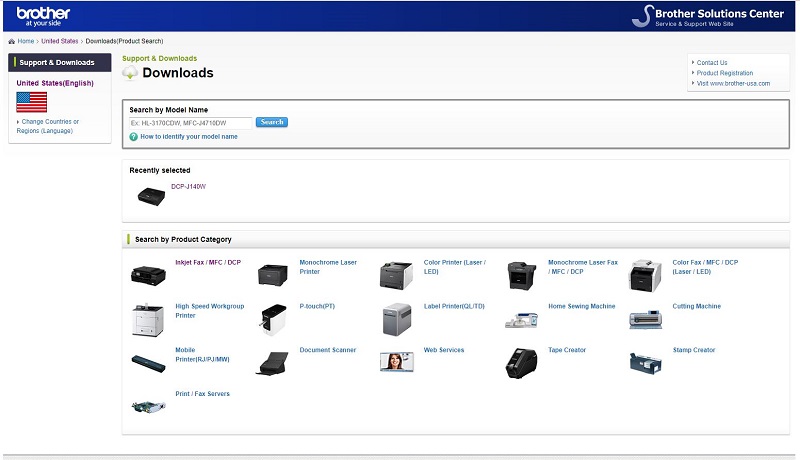The height and width of the screenshot is (460, 800).
Task: Click the Tape Creator image
Action: pos(521,363)
